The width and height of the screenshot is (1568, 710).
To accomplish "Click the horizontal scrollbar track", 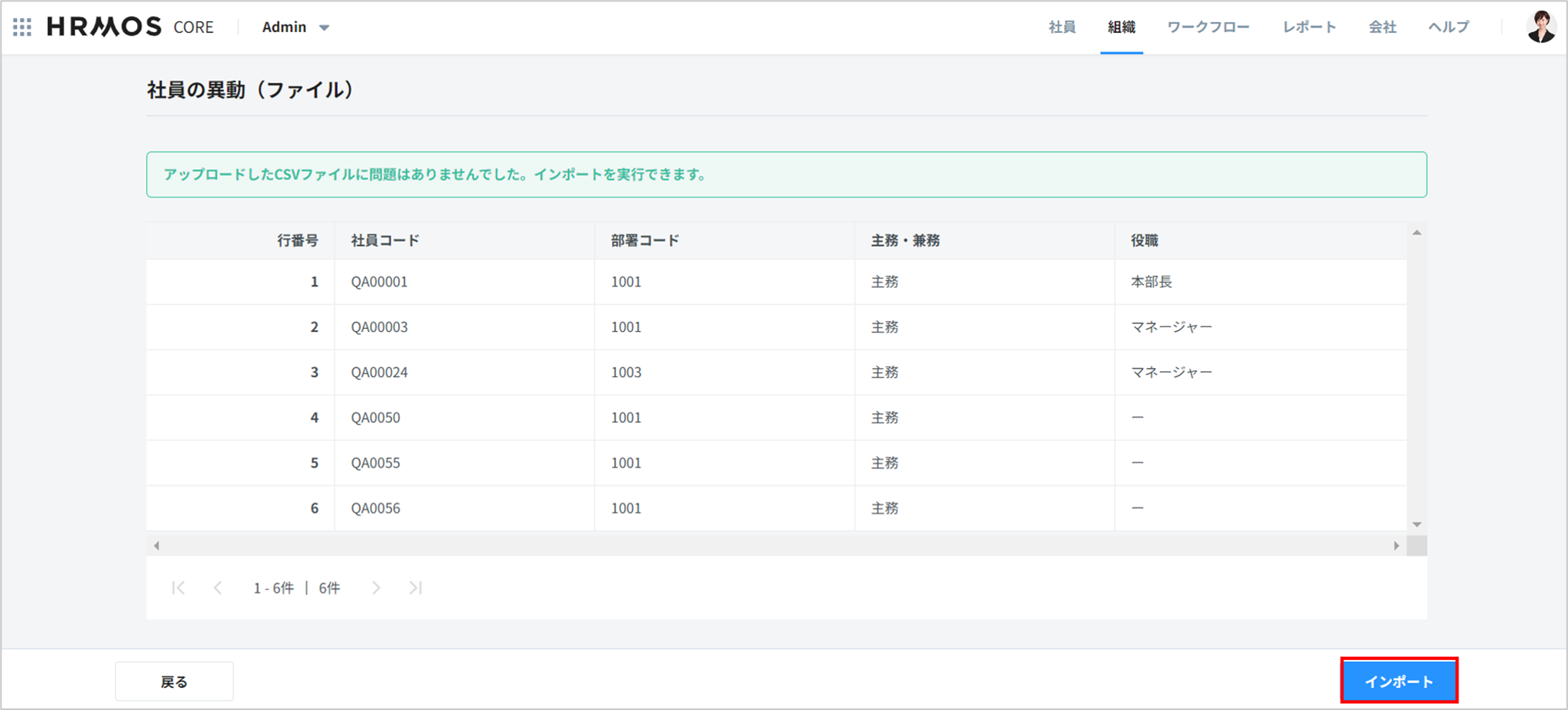I will point(776,546).
